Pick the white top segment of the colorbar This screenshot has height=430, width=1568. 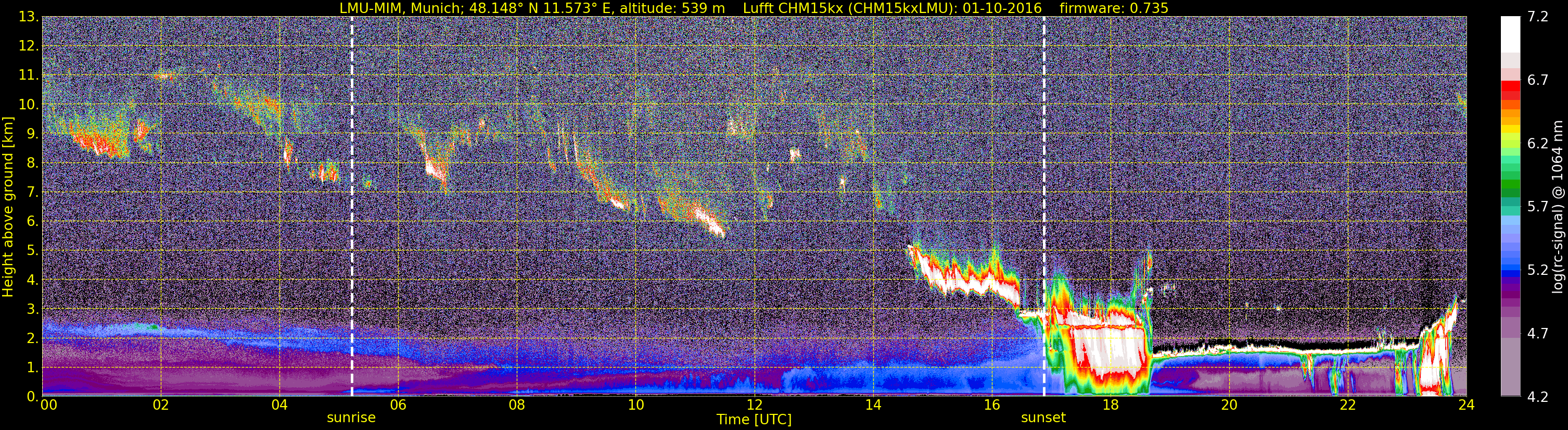click(x=1510, y=35)
